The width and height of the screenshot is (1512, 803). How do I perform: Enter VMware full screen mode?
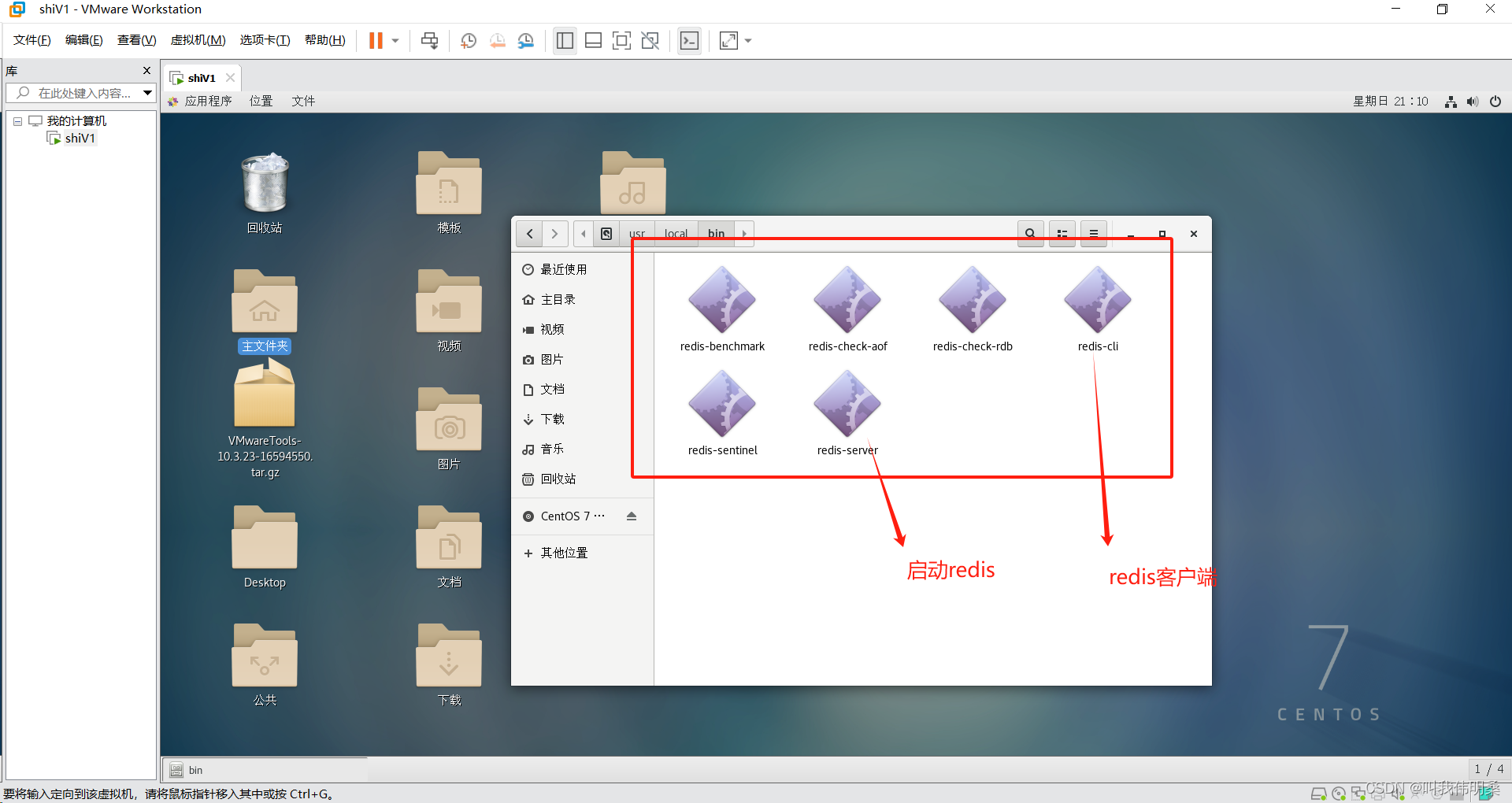(x=621, y=41)
